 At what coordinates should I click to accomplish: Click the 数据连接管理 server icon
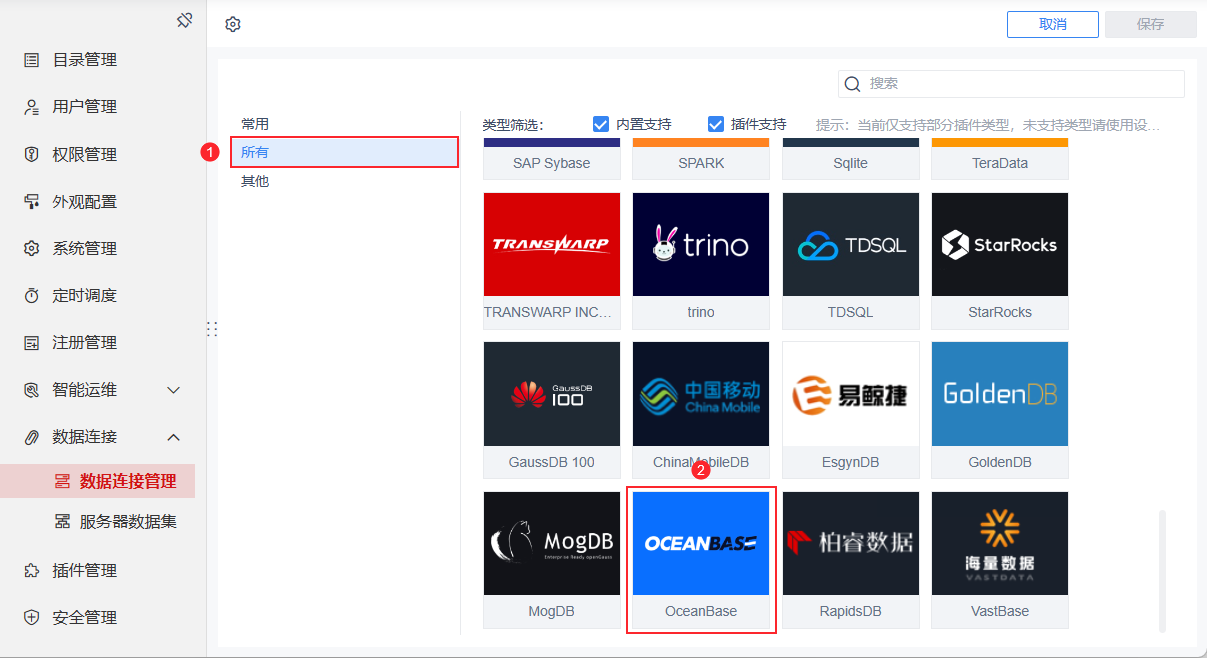tap(62, 481)
